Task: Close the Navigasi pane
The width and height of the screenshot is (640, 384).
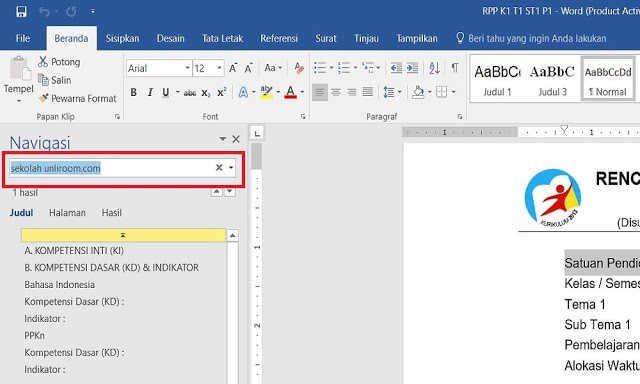Action: pyautogui.click(x=236, y=139)
